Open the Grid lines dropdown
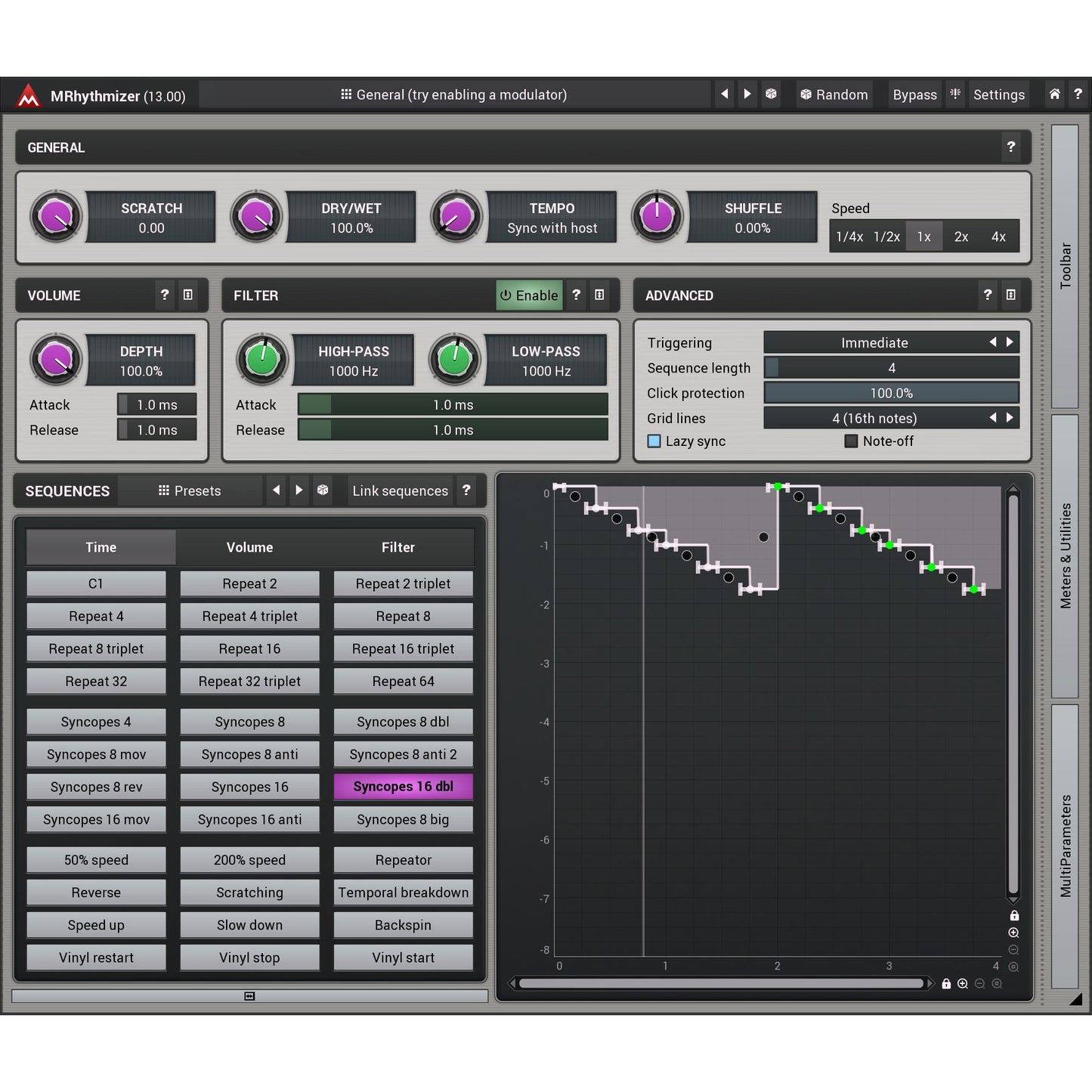 coord(874,419)
